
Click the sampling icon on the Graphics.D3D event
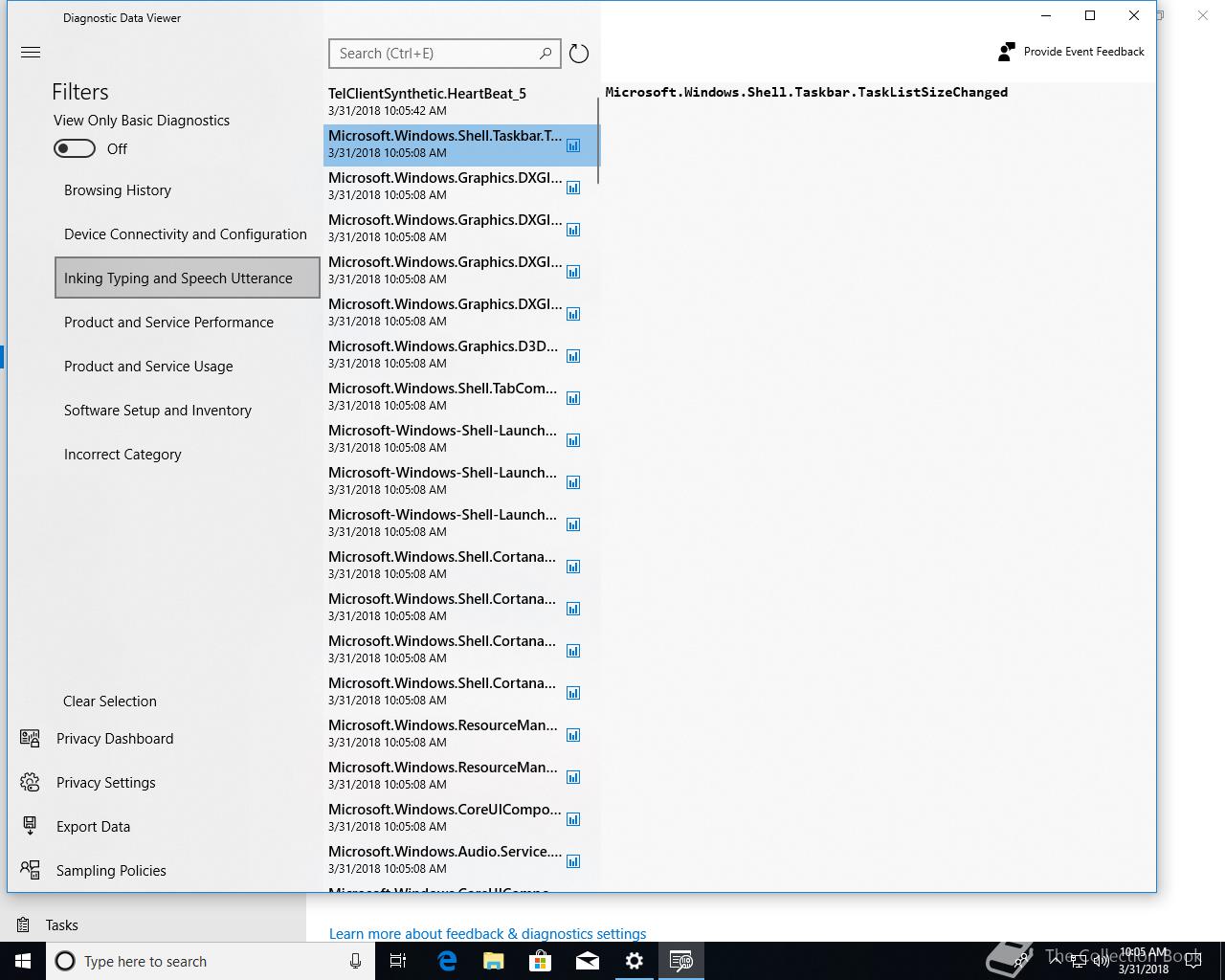[573, 356]
